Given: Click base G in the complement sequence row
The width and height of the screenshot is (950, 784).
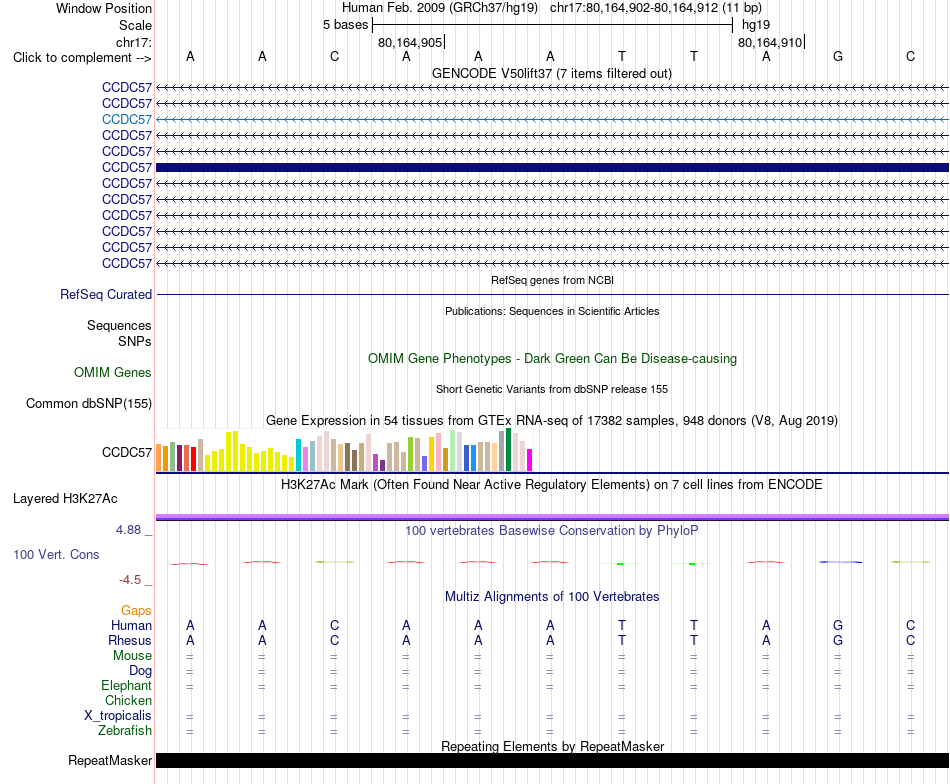Looking at the screenshot, I should tap(838, 56).
